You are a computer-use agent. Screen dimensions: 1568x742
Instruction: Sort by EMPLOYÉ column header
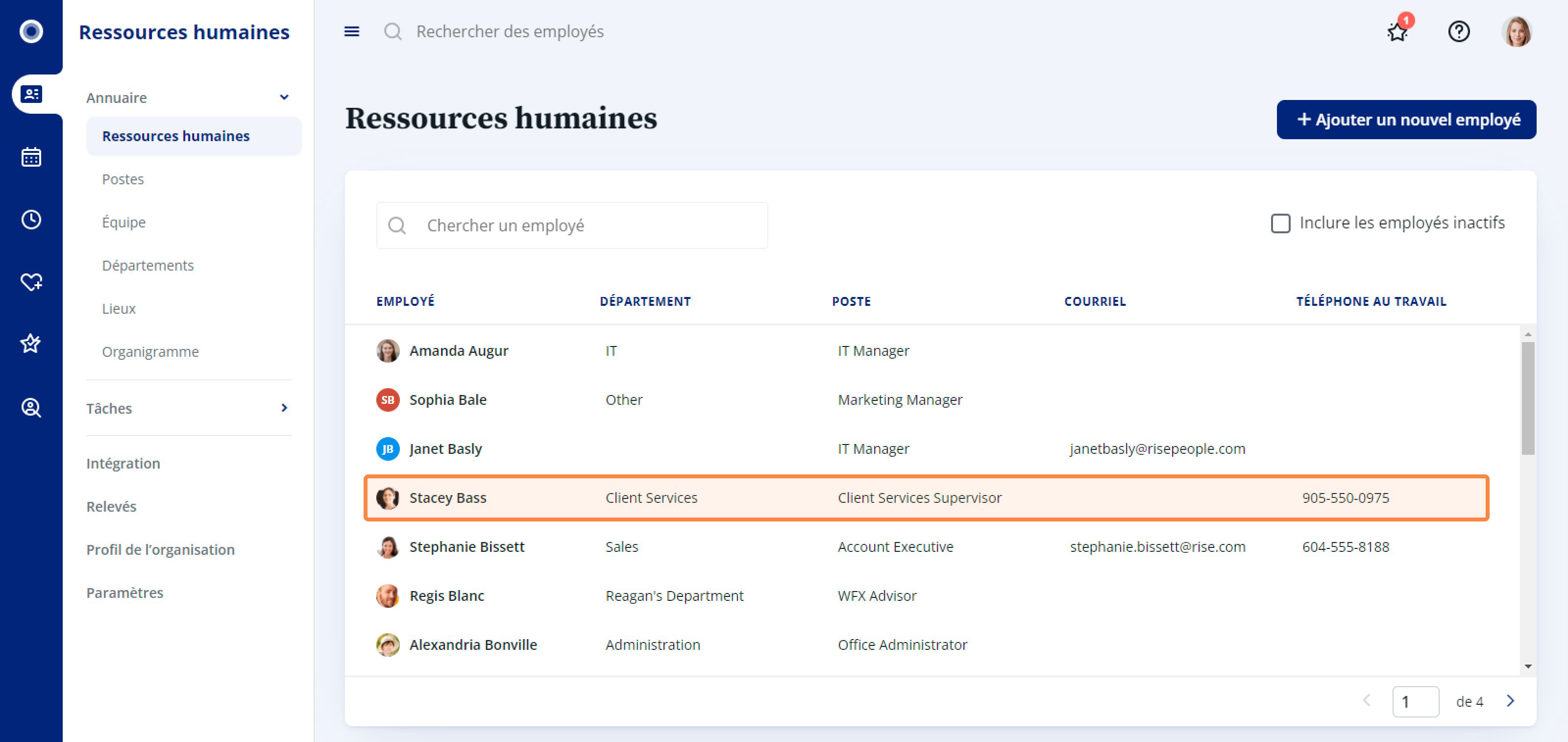click(x=405, y=301)
